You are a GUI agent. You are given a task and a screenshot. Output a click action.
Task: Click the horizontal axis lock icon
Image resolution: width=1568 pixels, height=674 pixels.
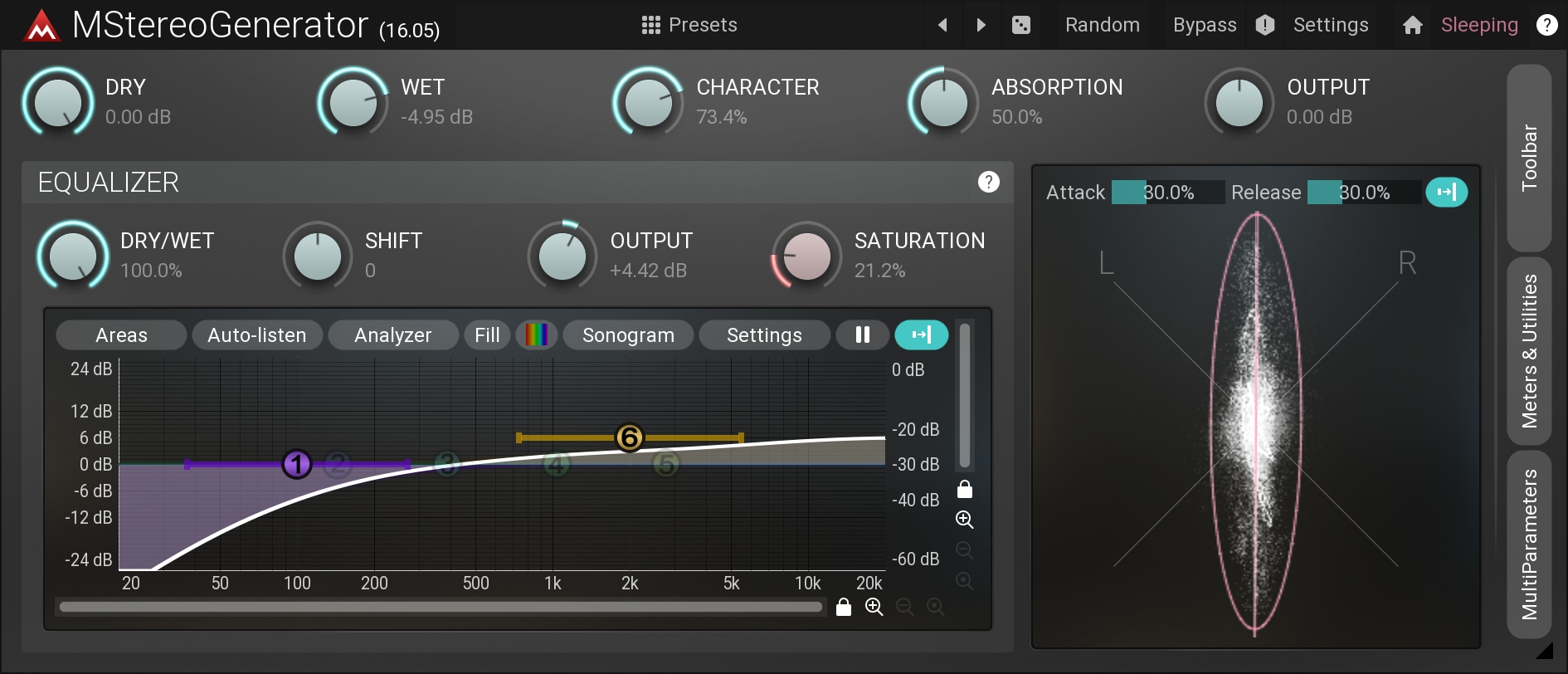click(844, 607)
